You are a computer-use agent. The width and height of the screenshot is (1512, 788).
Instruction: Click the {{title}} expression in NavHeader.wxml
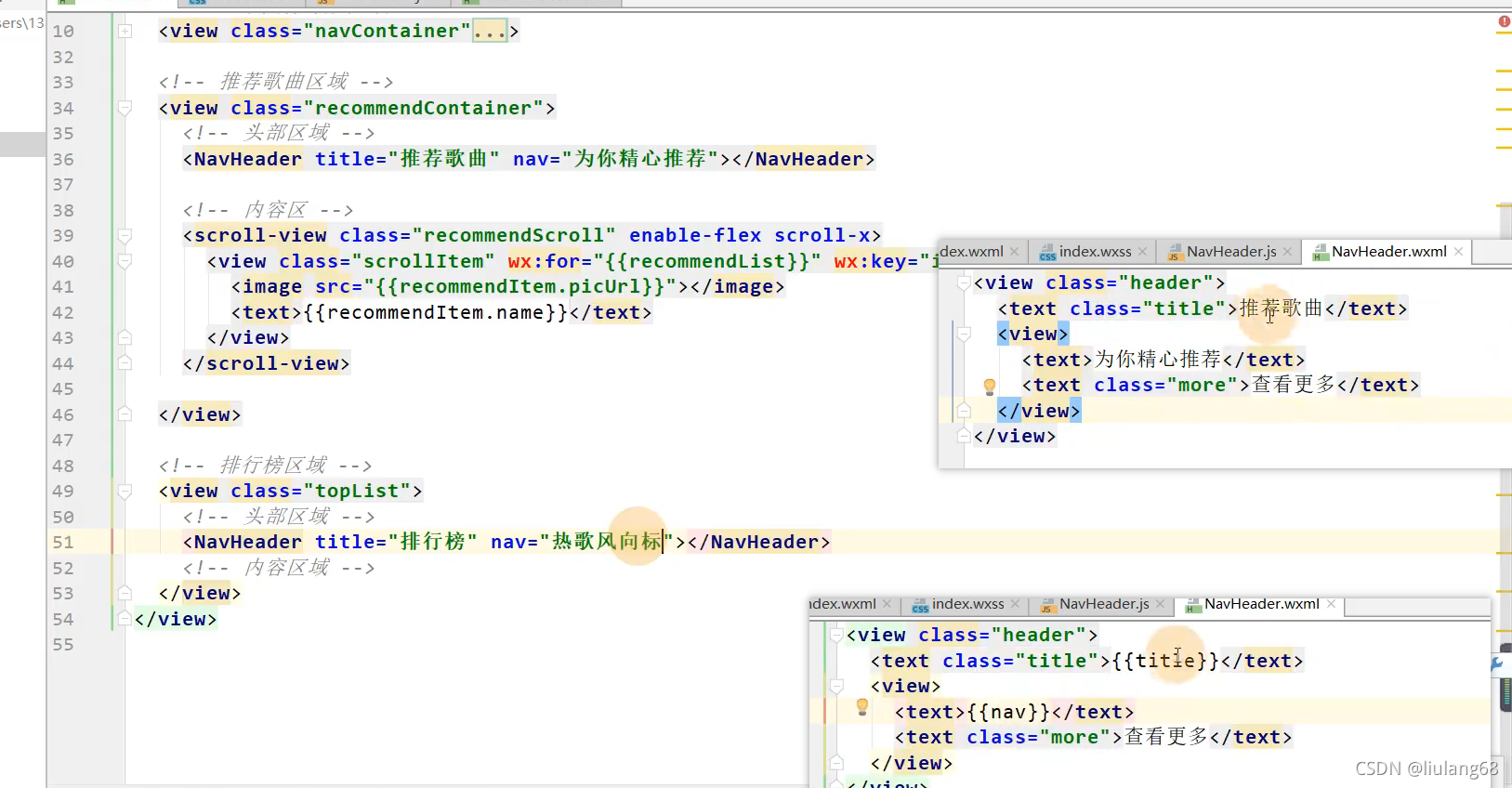(1165, 662)
